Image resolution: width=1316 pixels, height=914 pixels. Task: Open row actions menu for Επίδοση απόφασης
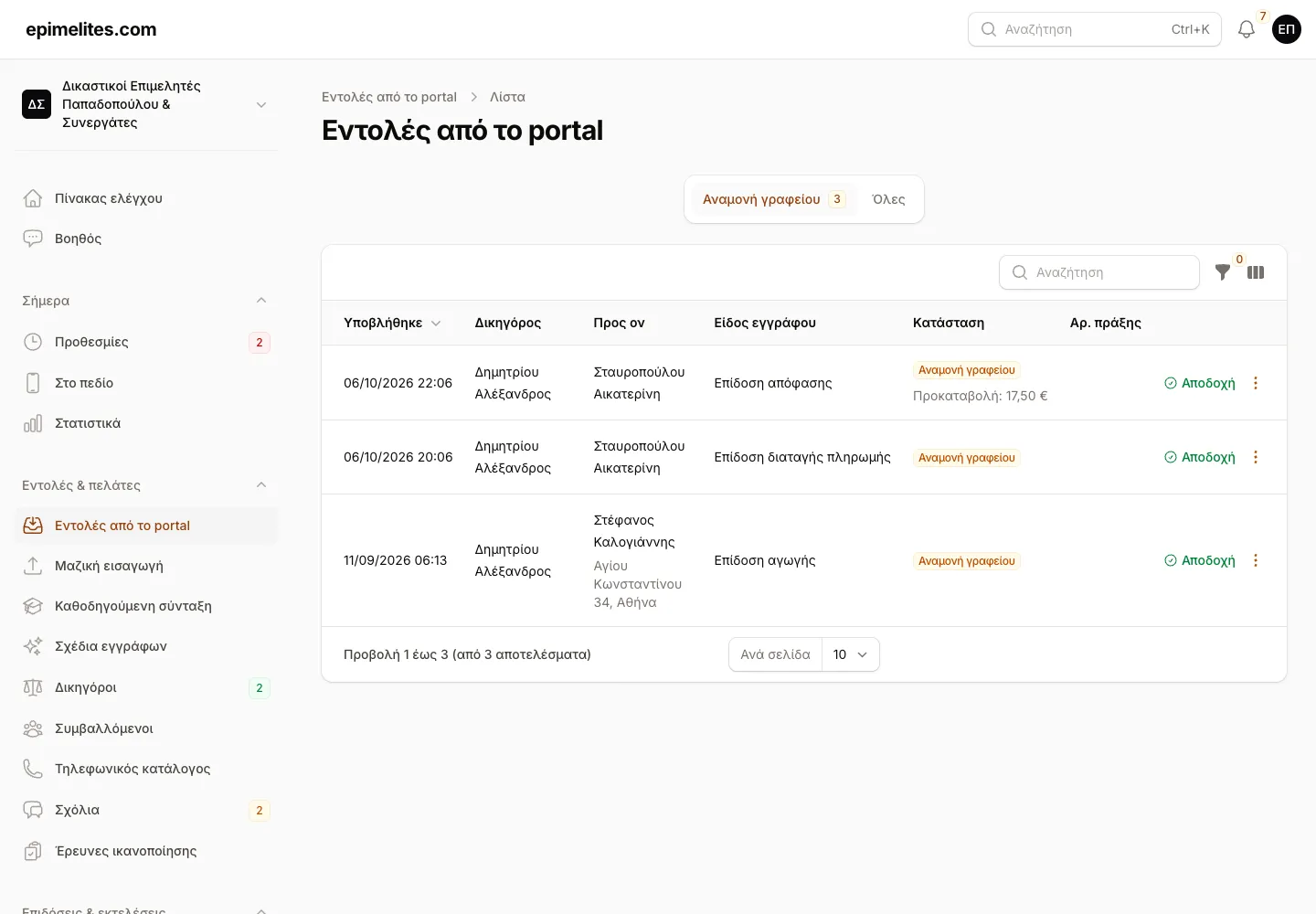(1256, 383)
